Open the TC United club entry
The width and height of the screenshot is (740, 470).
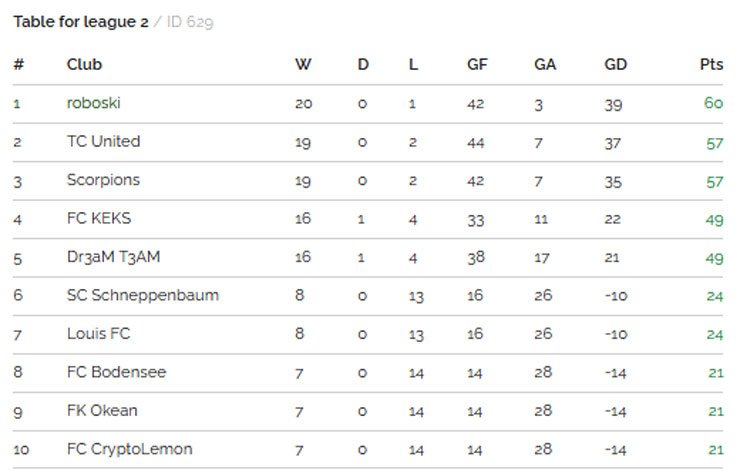tap(103, 142)
